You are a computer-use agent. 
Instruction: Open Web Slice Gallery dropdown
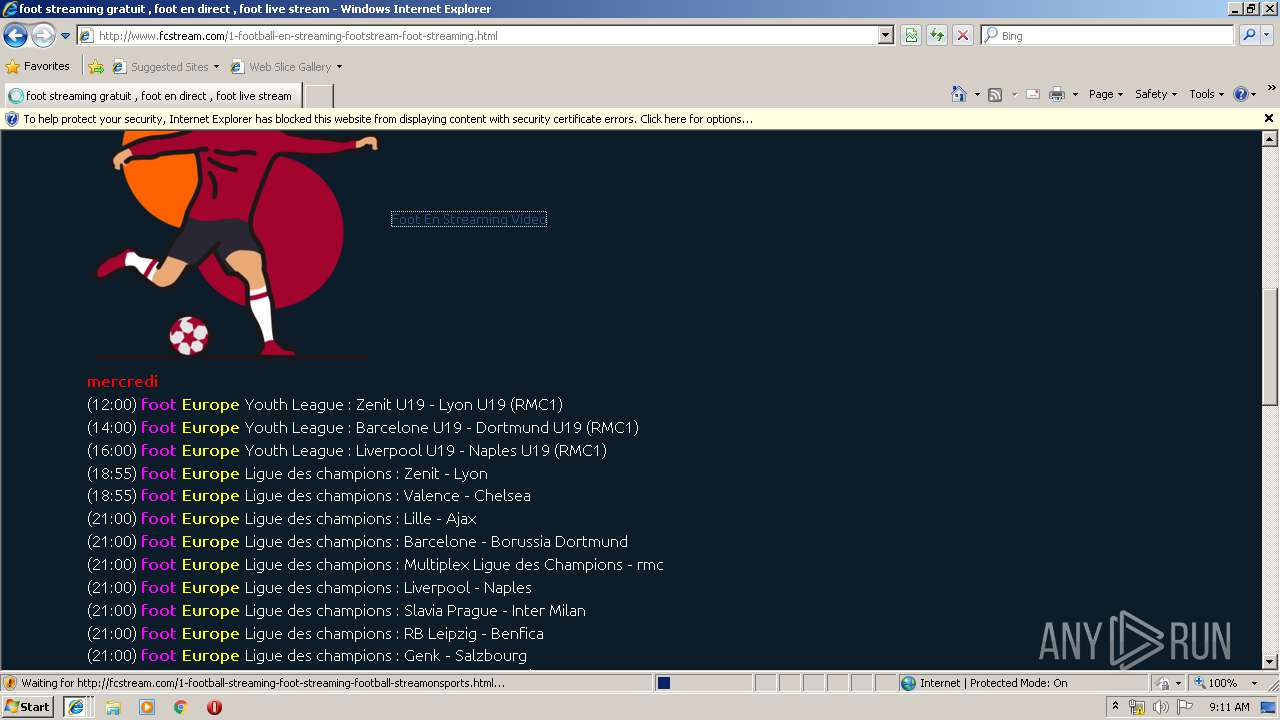pos(286,67)
